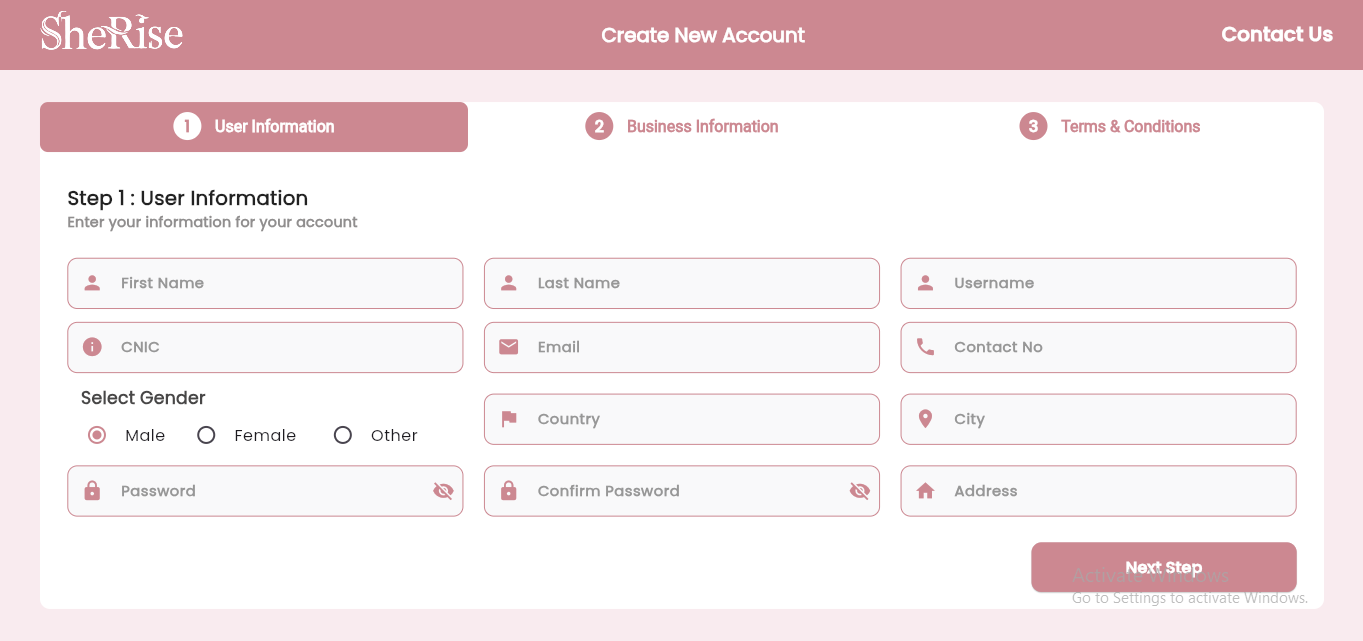Click the phone icon in Contact No field

(925, 347)
